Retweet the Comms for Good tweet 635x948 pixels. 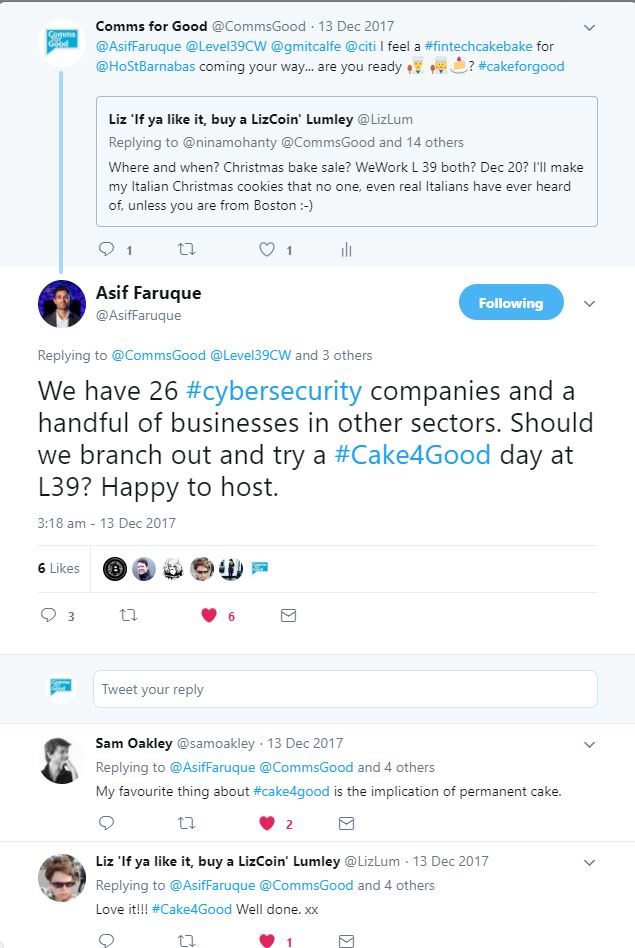click(186, 250)
